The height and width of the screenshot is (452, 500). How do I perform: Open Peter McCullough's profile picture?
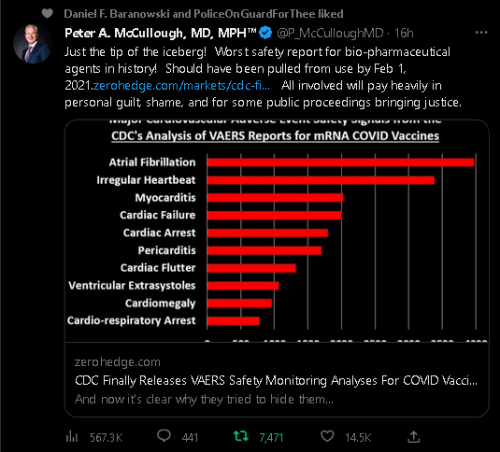pos(32,44)
